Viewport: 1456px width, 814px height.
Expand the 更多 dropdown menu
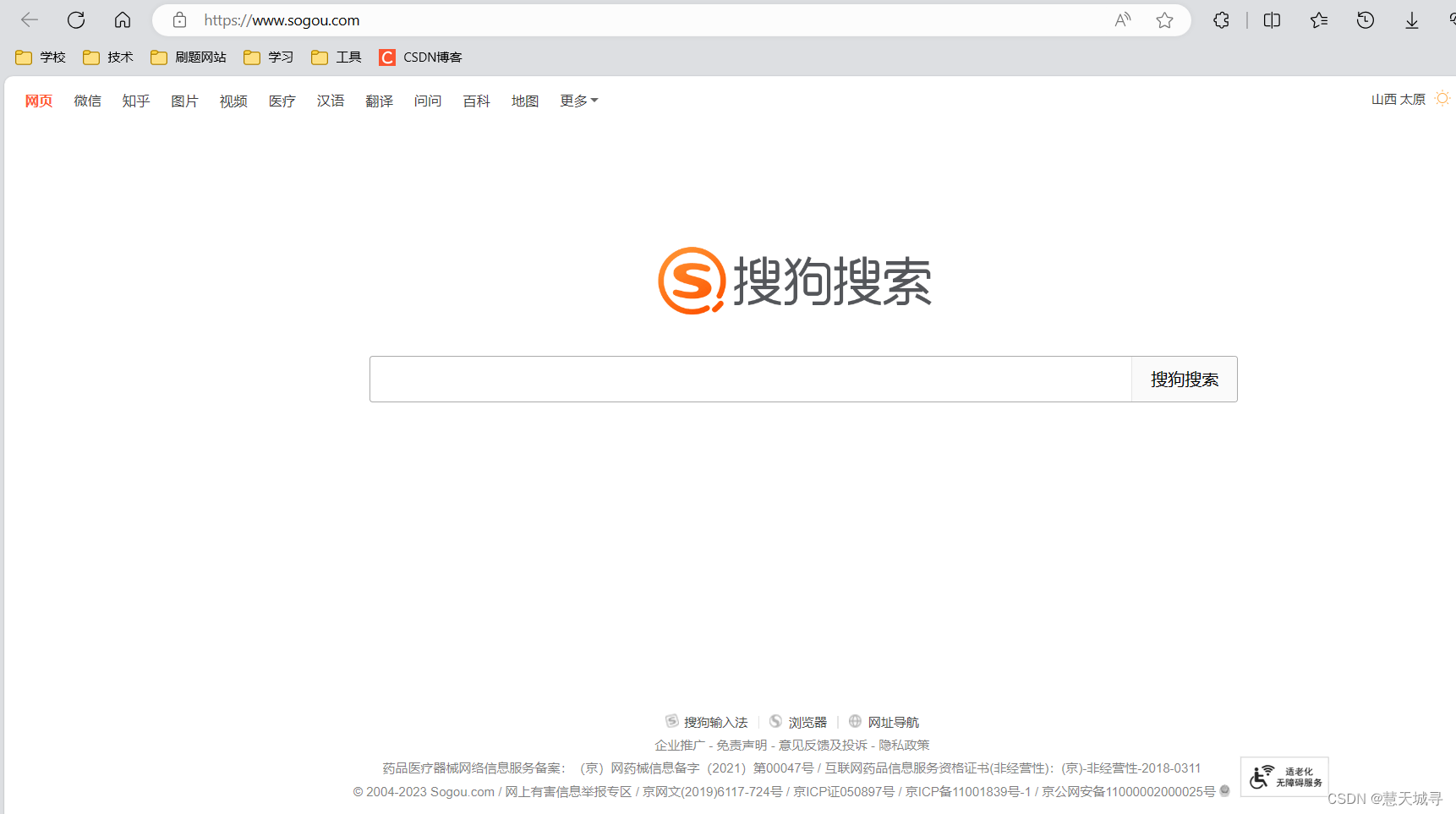click(579, 101)
